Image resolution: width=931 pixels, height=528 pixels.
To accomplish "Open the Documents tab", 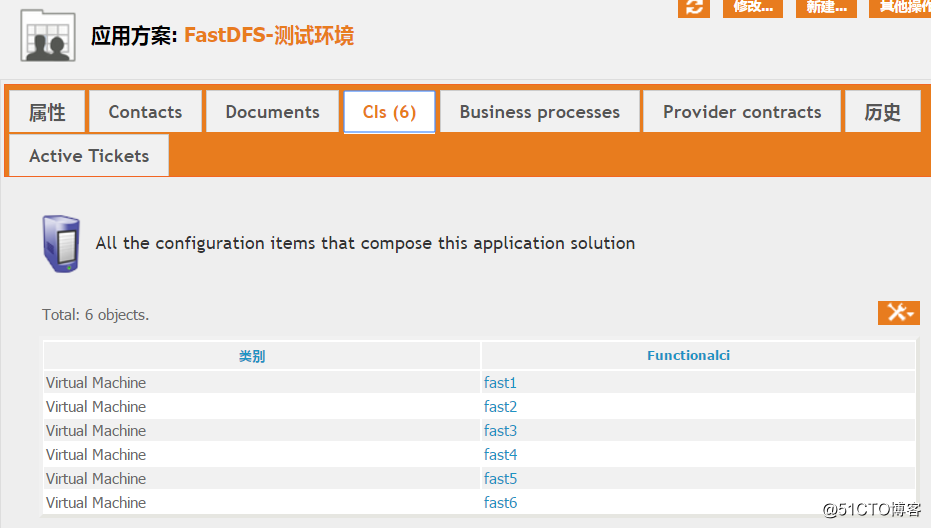I will [273, 112].
